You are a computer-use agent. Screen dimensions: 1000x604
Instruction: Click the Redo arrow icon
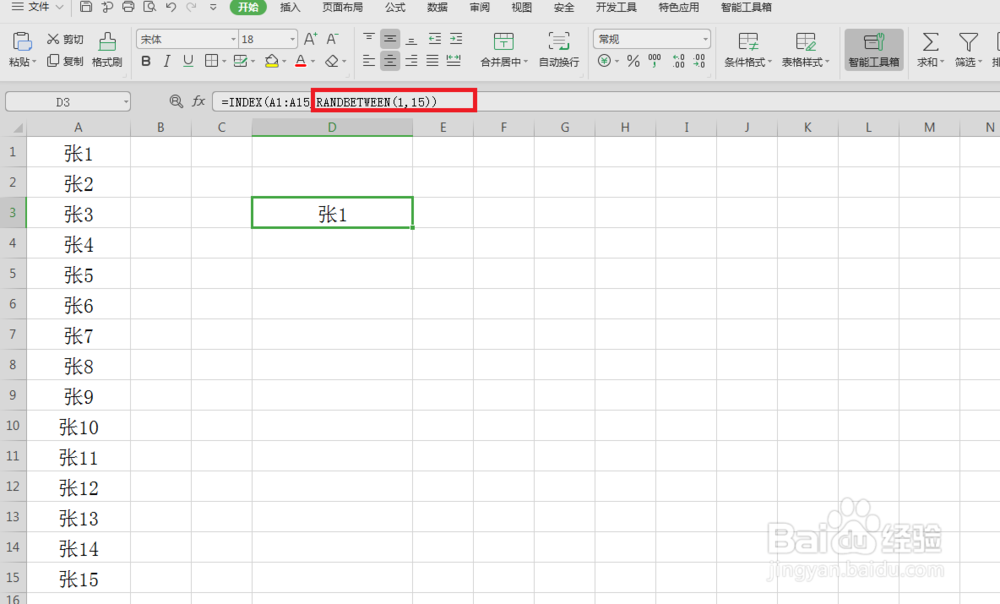click(191, 8)
